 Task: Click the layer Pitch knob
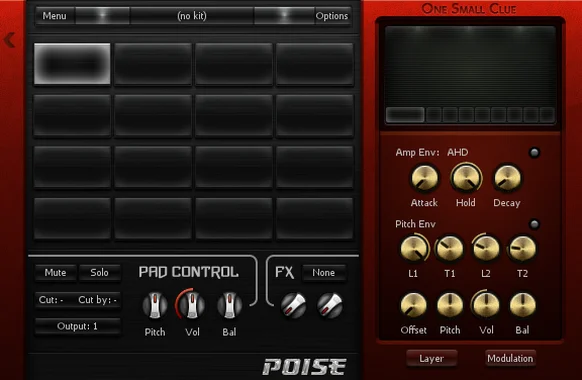[449, 305]
